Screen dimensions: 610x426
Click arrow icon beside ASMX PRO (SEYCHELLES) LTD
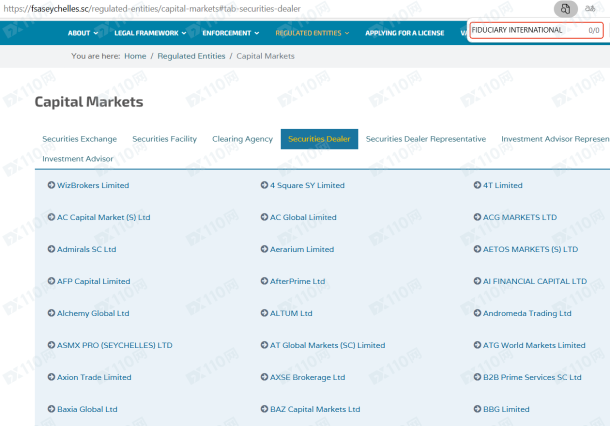tap(51, 345)
